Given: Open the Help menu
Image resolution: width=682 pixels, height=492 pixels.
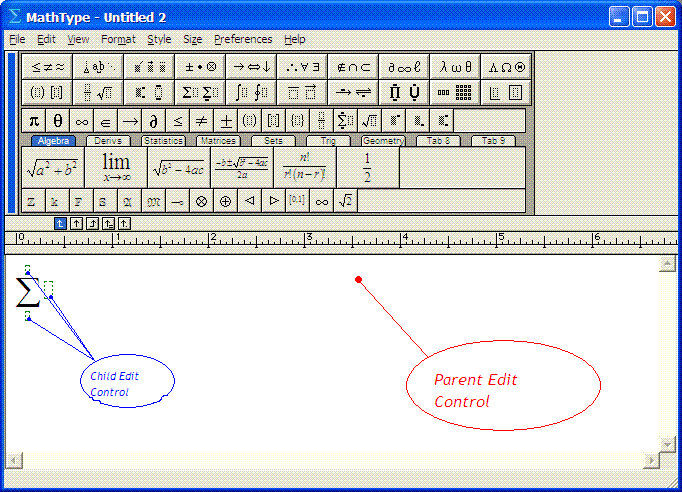Looking at the screenshot, I should [x=295, y=39].
